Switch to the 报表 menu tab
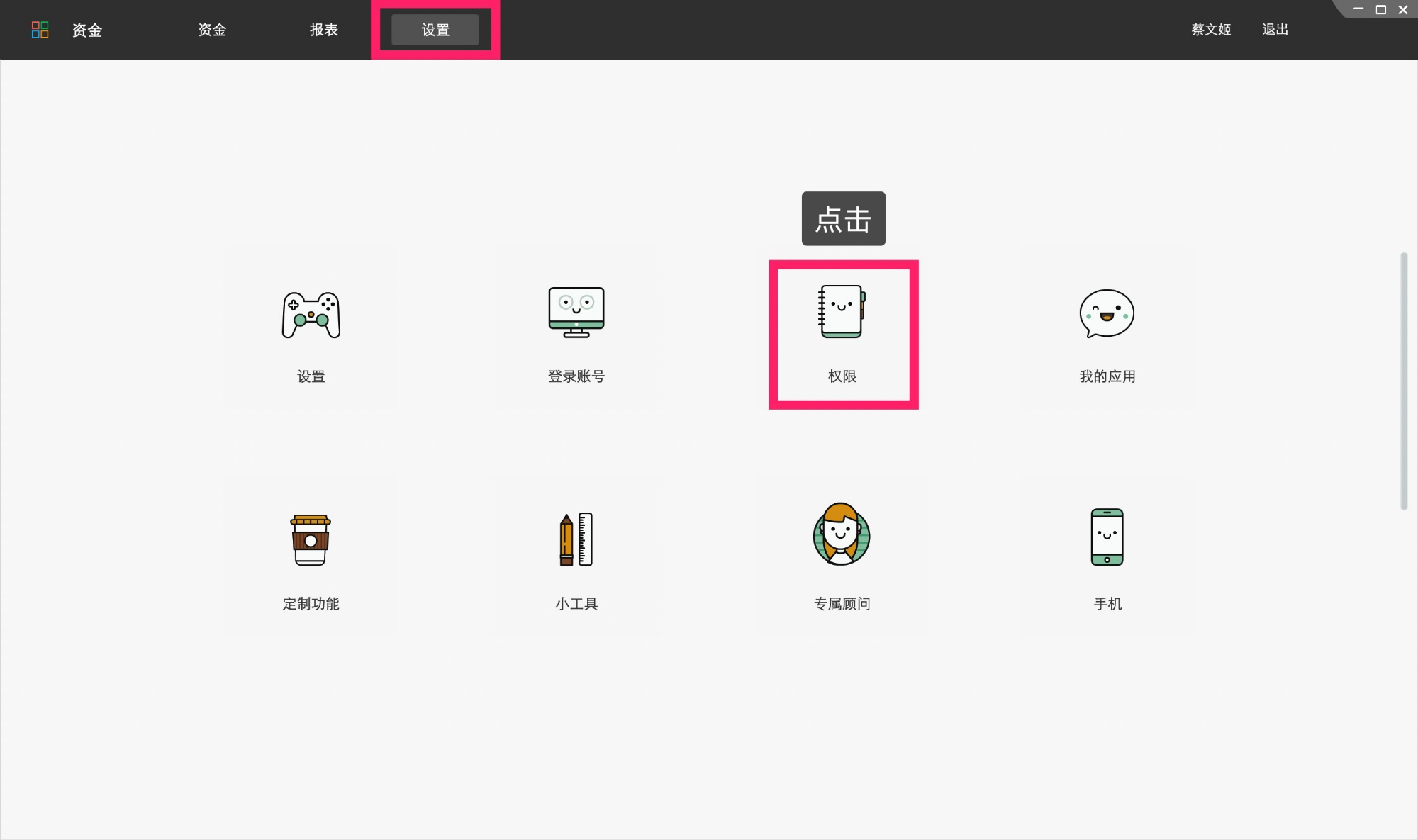The width and height of the screenshot is (1418, 840). tap(324, 30)
